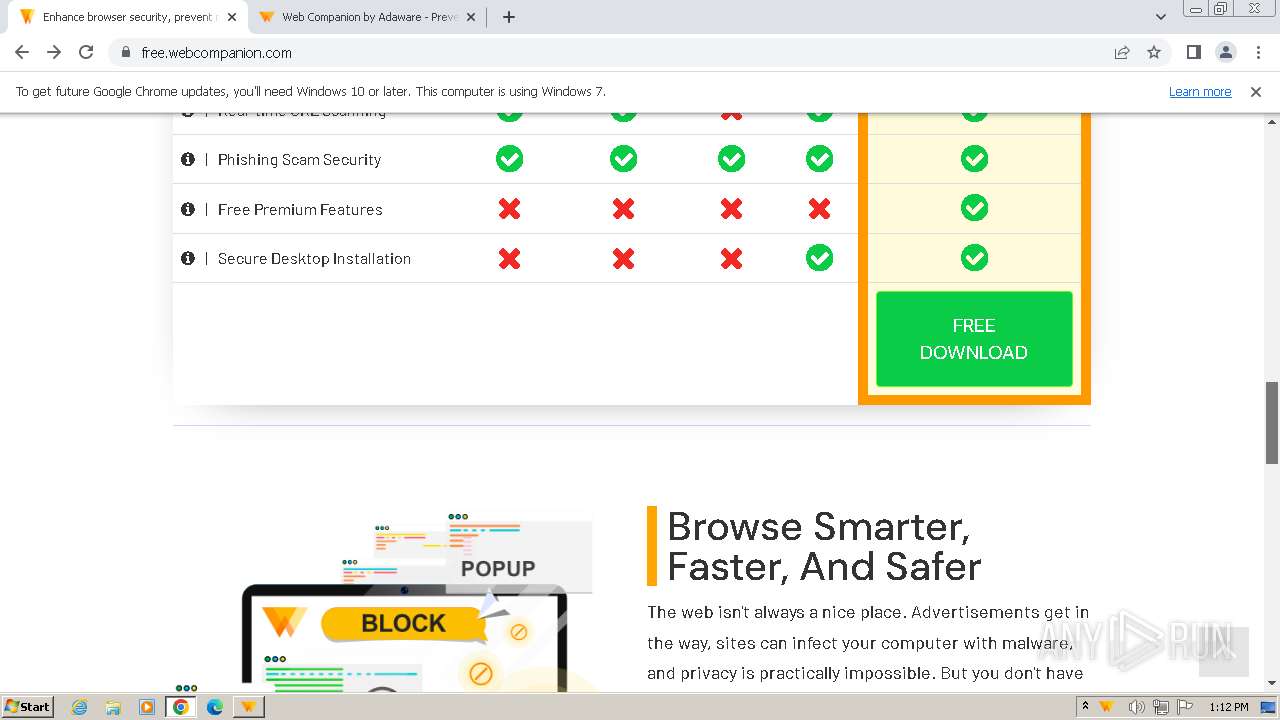
Task: View site information lock icon
Action: (126, 53)
